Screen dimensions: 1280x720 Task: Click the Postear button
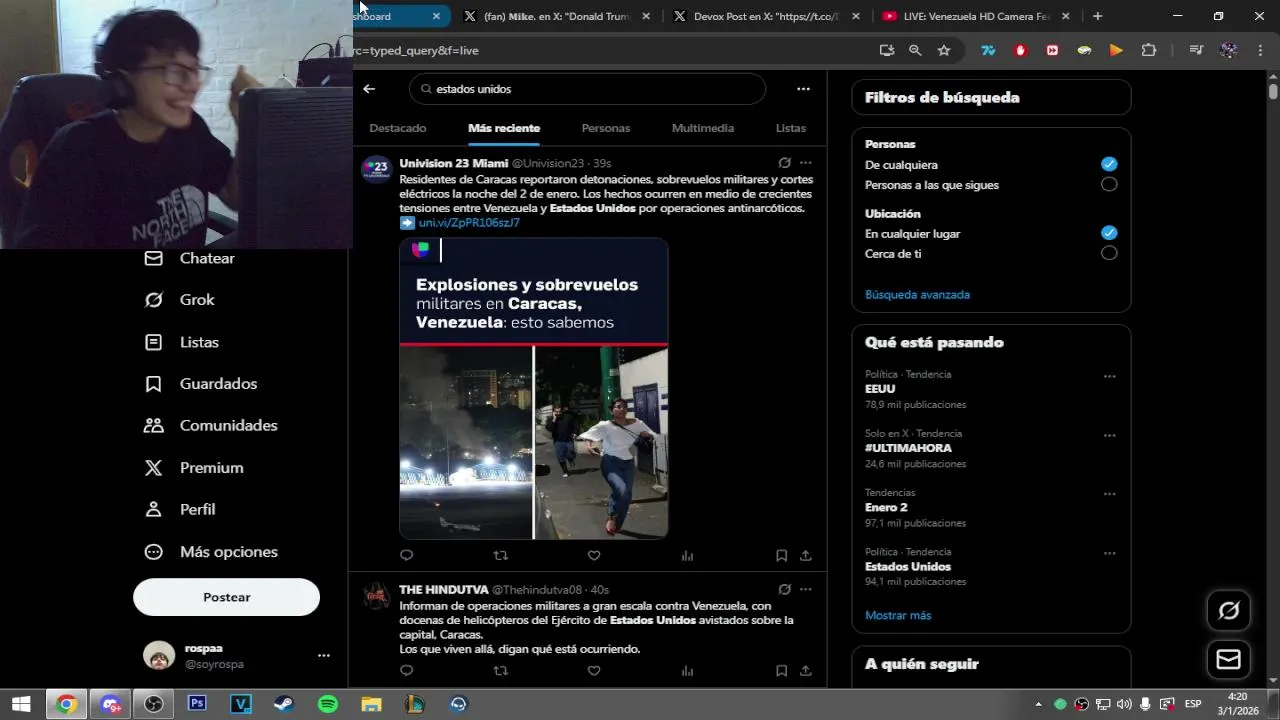click(x=226, y=597)
